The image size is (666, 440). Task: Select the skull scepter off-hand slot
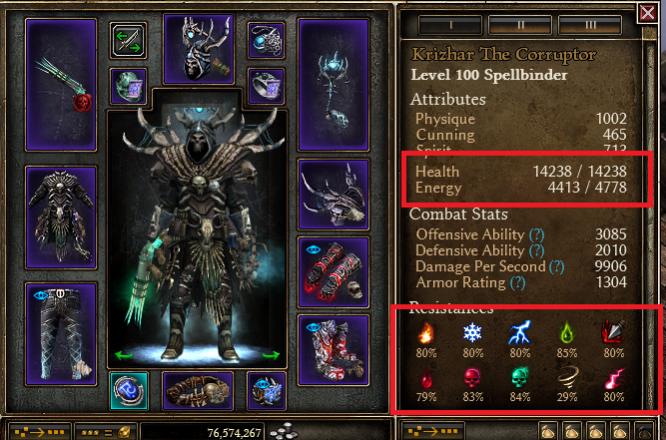click(333, 85)
